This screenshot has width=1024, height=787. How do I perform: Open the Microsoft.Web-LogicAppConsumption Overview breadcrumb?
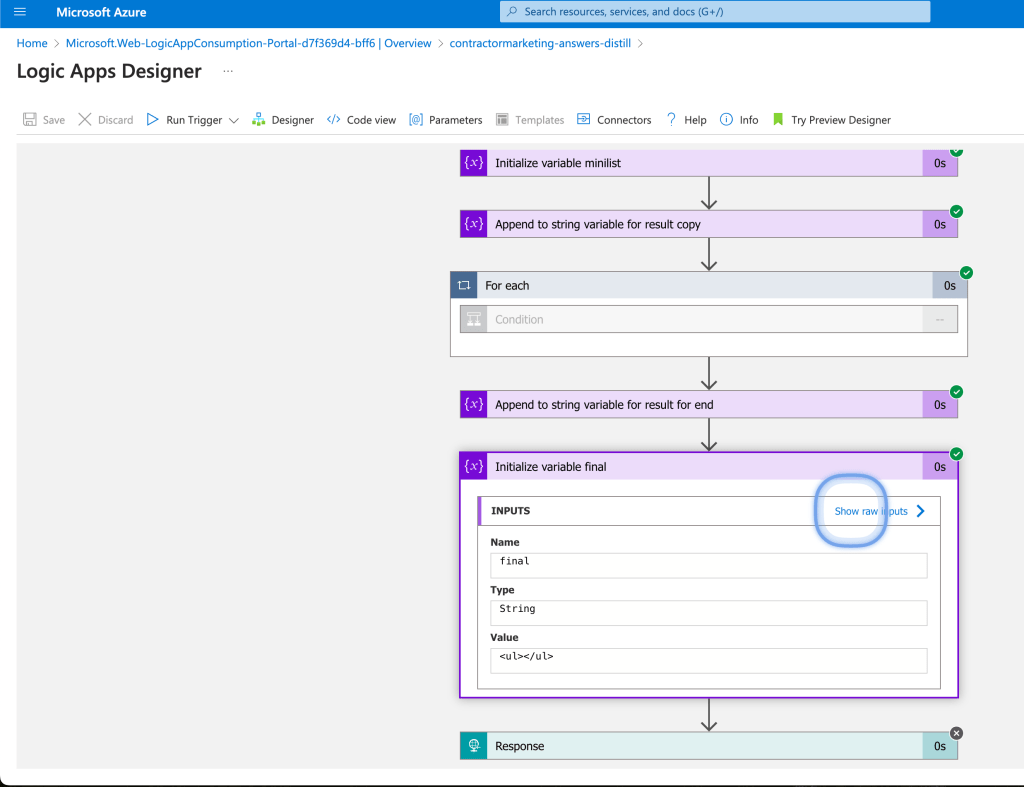click(x=248, y=43)
